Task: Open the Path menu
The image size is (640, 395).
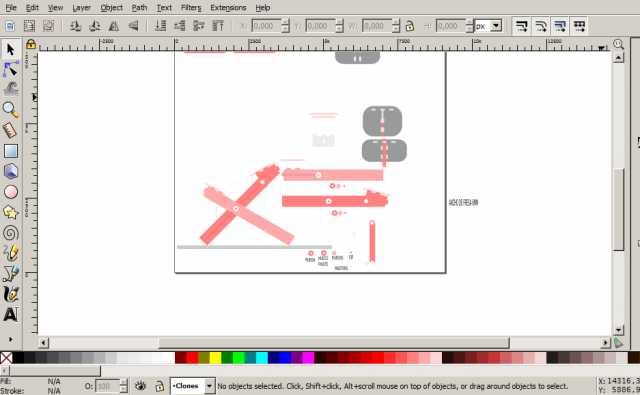Action: [x=139, y=7]
